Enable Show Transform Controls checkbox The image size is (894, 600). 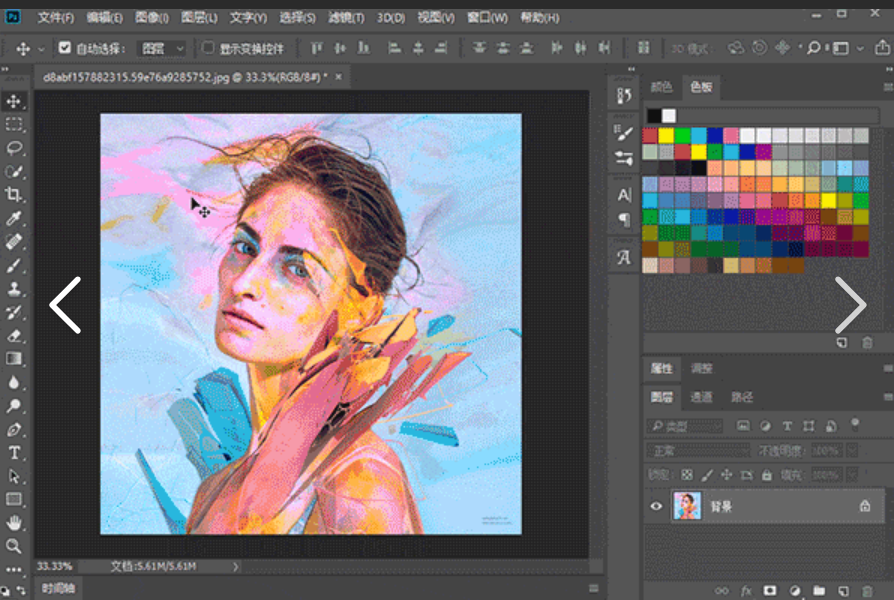click(208, 47)
